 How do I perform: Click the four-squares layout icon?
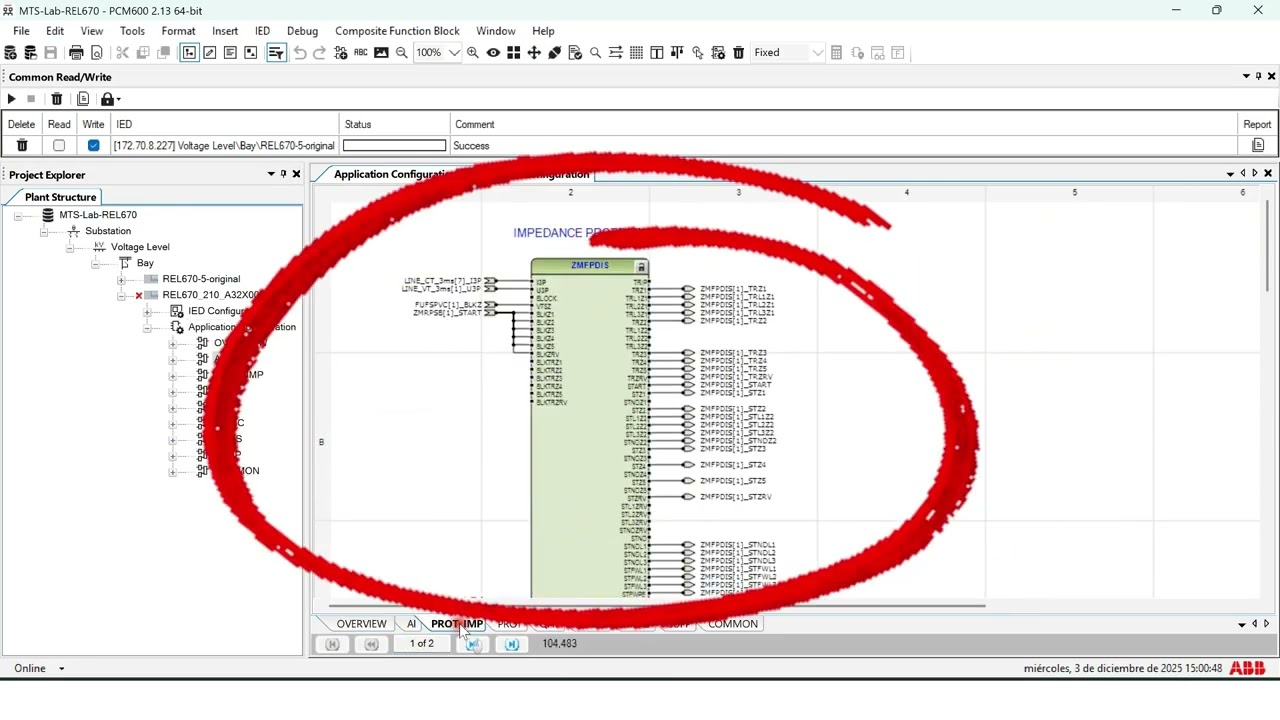tap(514, 53)
